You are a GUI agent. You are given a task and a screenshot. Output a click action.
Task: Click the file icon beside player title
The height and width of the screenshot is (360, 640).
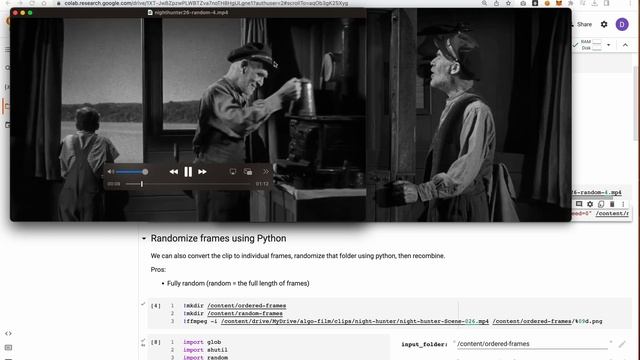tap(150, 13)
